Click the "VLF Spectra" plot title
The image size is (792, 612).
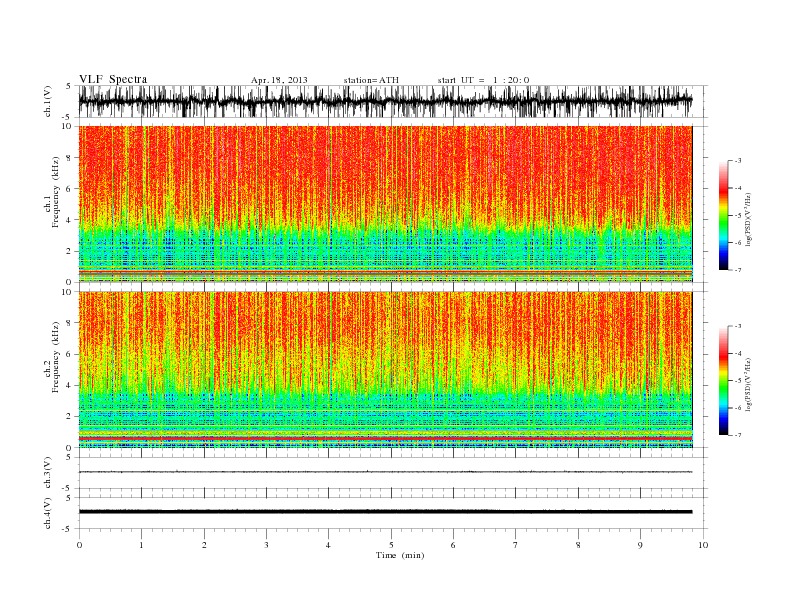tap(113, 79)
